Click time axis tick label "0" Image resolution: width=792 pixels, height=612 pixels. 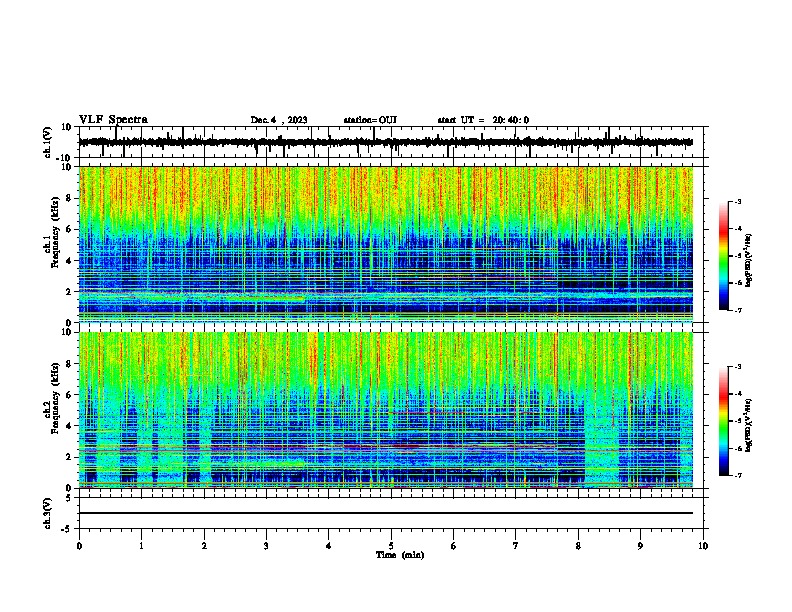79,546
